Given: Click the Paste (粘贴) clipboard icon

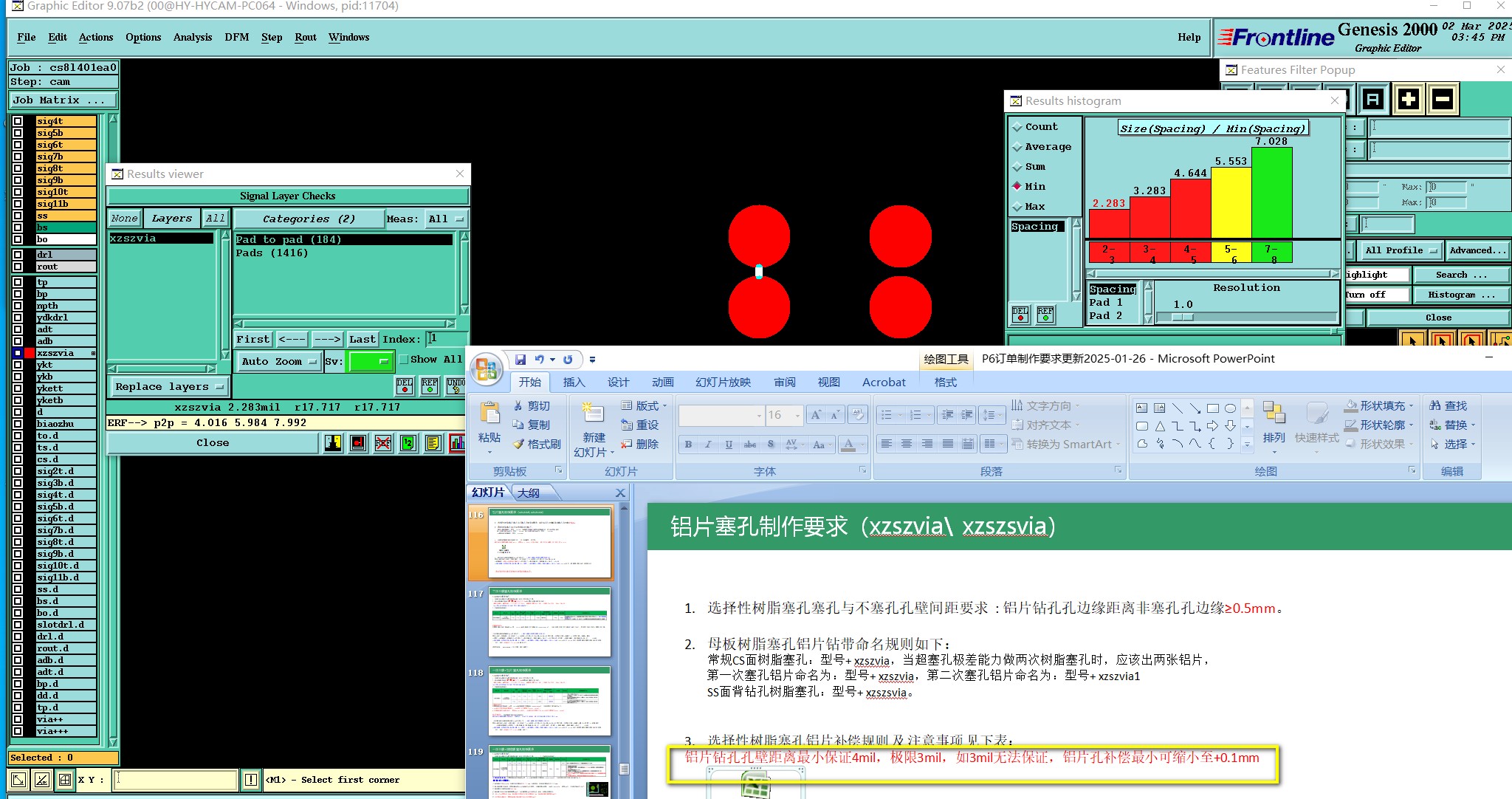Looking at the screenshot, I should [489, 414].
